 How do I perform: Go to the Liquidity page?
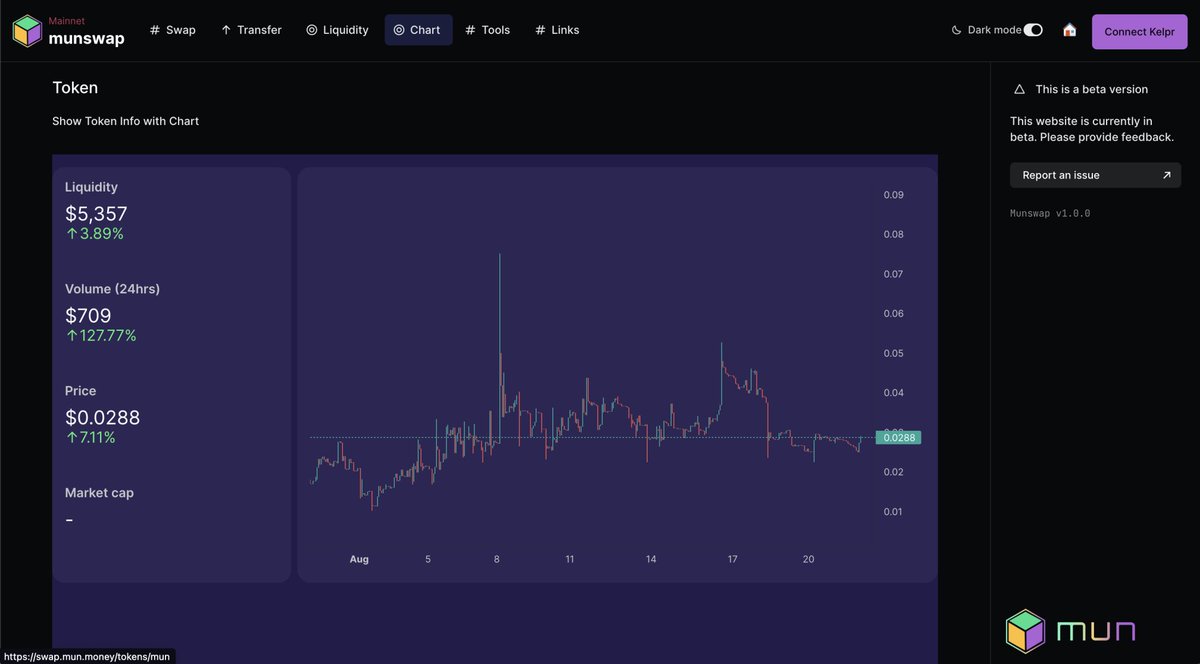tap(337, 30)
